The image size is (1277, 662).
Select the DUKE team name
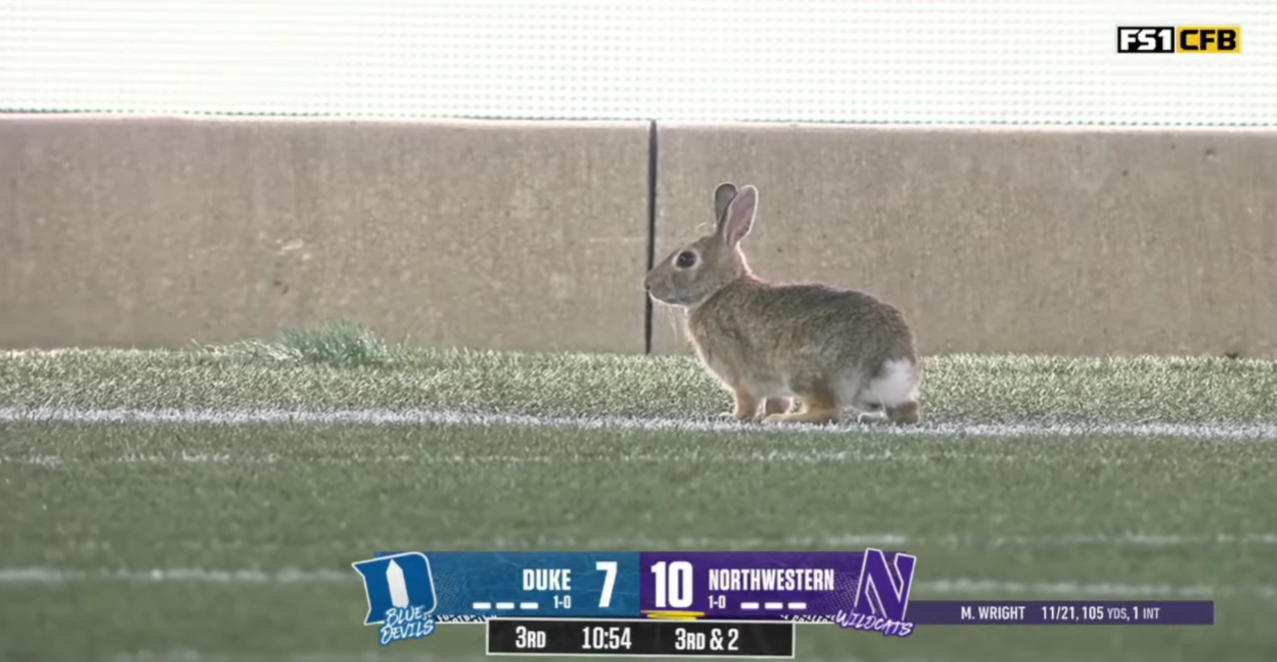coord(547,580)
